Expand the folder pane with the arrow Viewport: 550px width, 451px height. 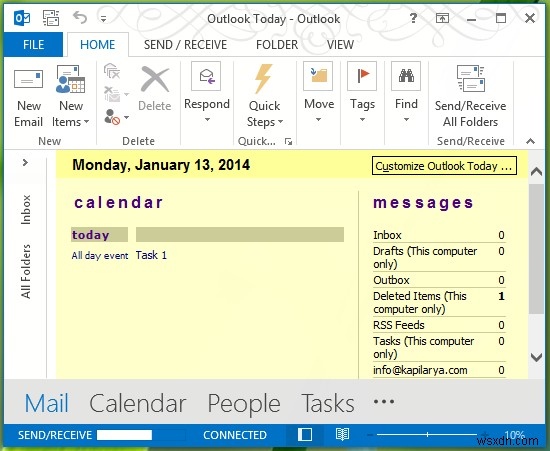pyautogui.click(x=25, y=162)
